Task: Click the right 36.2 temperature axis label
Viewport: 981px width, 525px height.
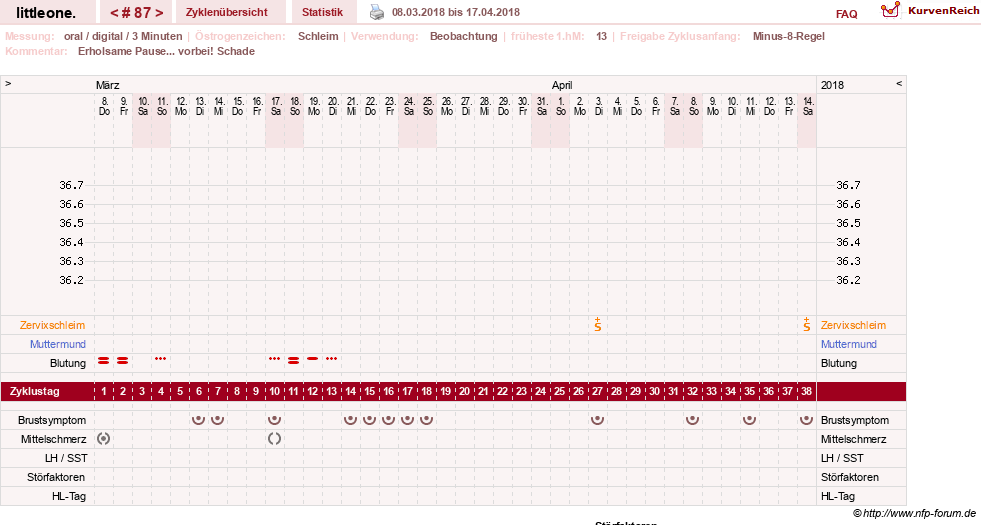Action: (848, 280)
